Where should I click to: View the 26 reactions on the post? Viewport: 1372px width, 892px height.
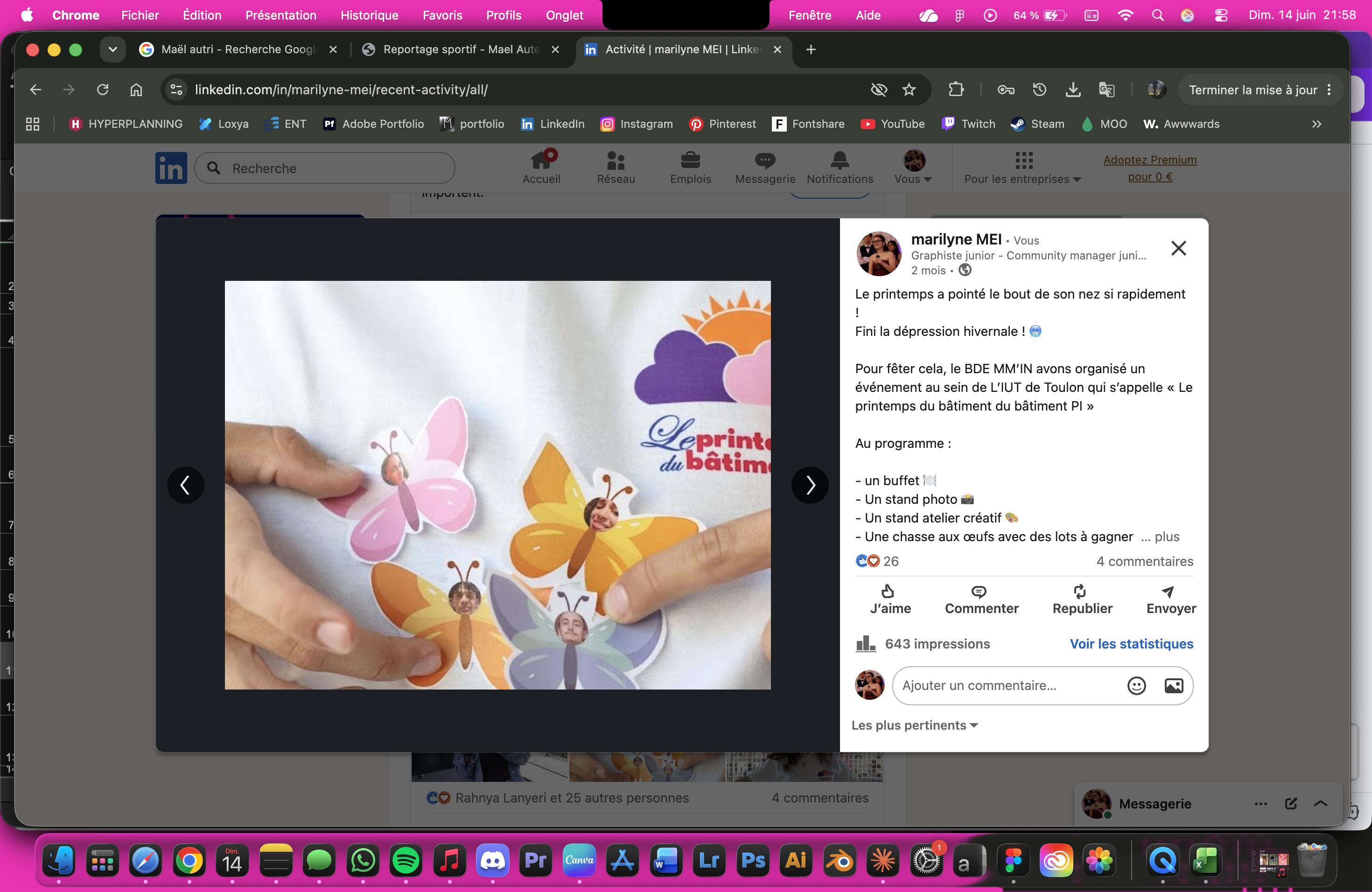point(877,561)
